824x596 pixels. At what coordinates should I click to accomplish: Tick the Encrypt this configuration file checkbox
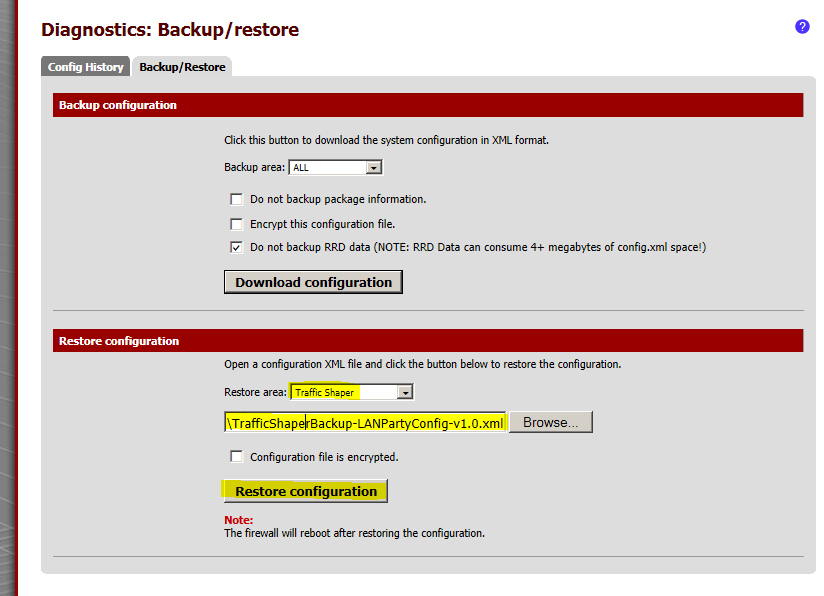(x=237, y=224)
